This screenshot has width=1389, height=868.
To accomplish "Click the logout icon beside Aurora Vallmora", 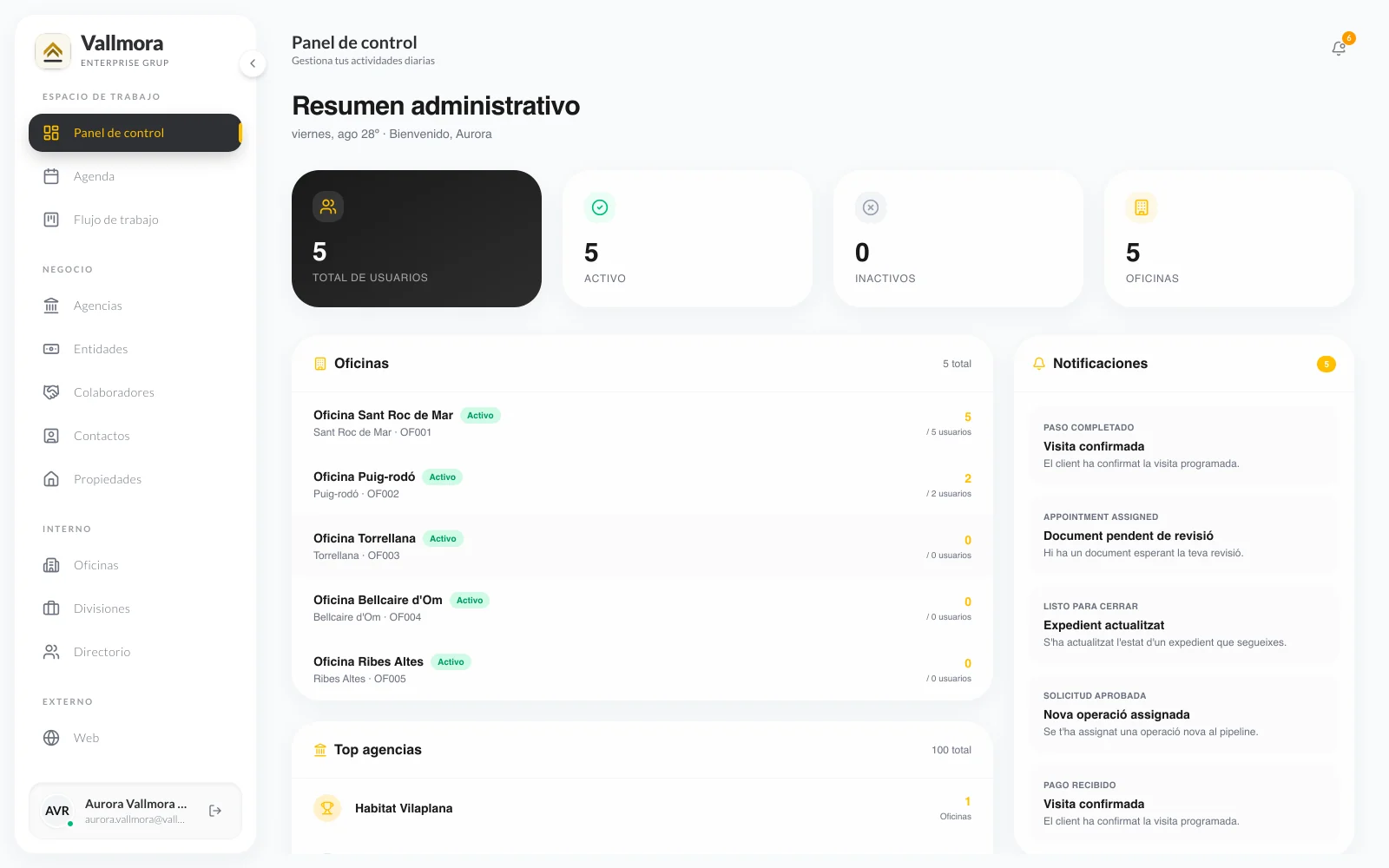I will point(215,811).
